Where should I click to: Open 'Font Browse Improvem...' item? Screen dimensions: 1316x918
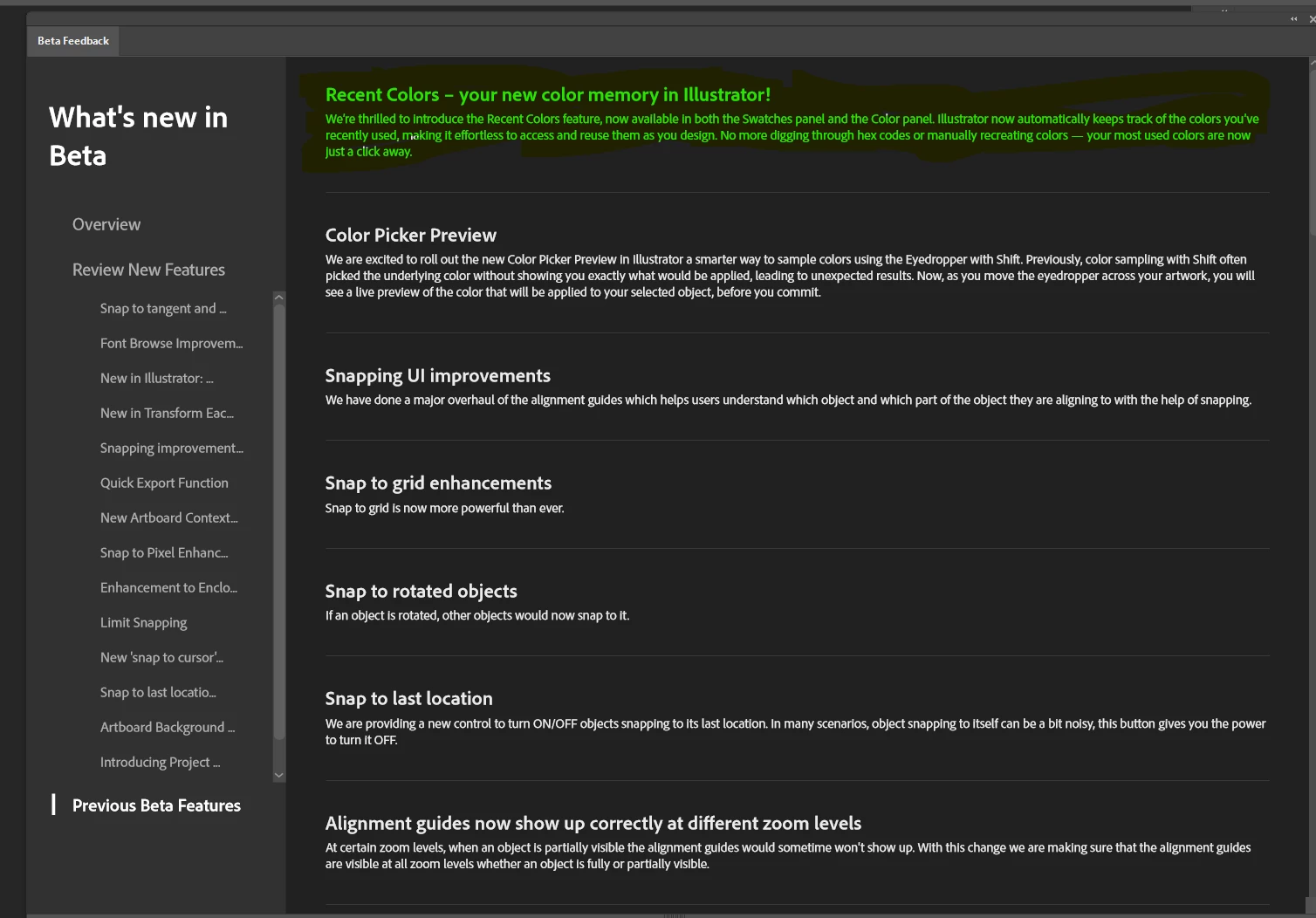click(171, 343)
